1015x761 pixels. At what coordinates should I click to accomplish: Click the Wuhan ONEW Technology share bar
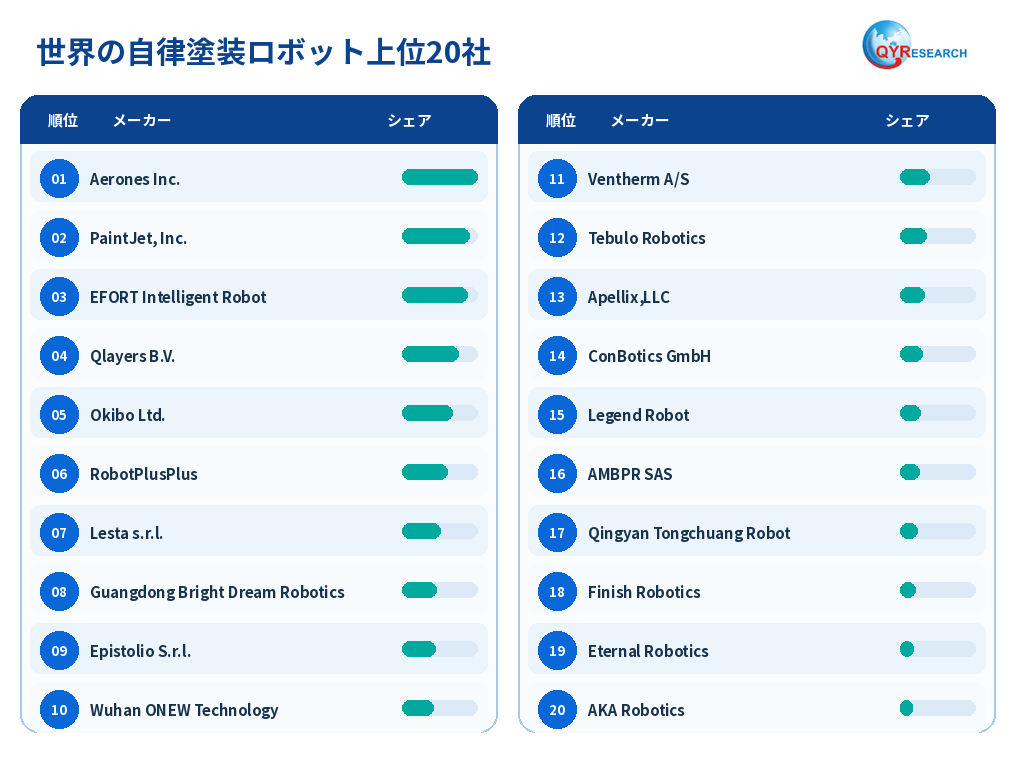click(x=440, y=708)
